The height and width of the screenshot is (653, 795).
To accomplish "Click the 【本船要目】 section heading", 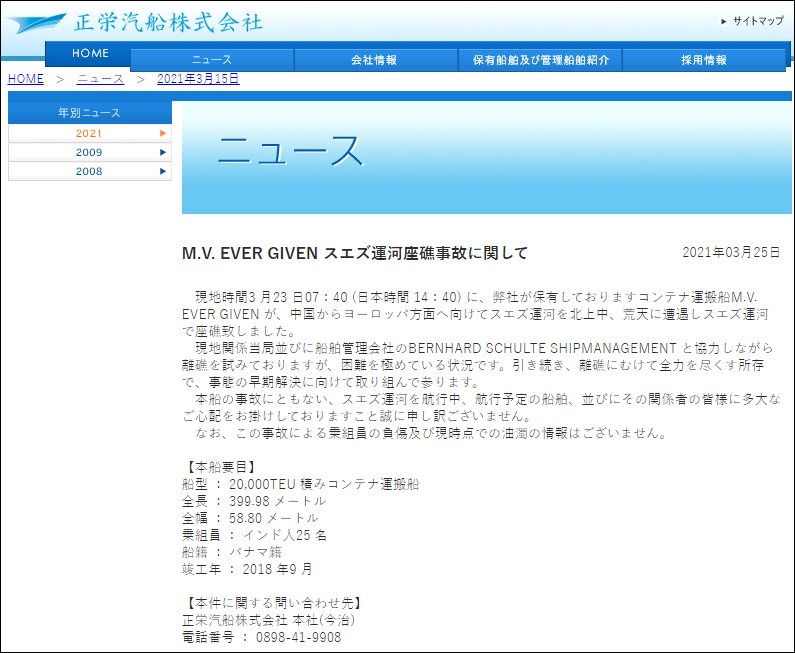I will (x=220, y=467).
